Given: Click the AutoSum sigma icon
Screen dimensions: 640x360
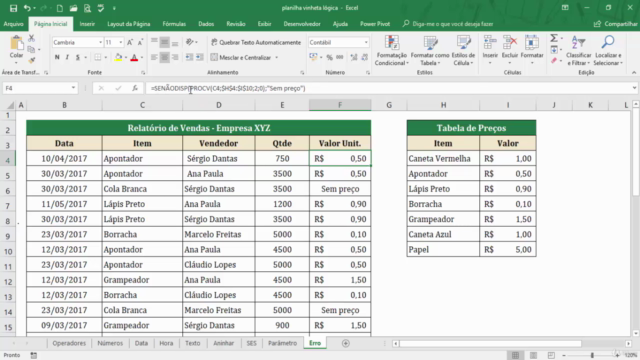Looking at the screenshot, I should click(554, 38).
